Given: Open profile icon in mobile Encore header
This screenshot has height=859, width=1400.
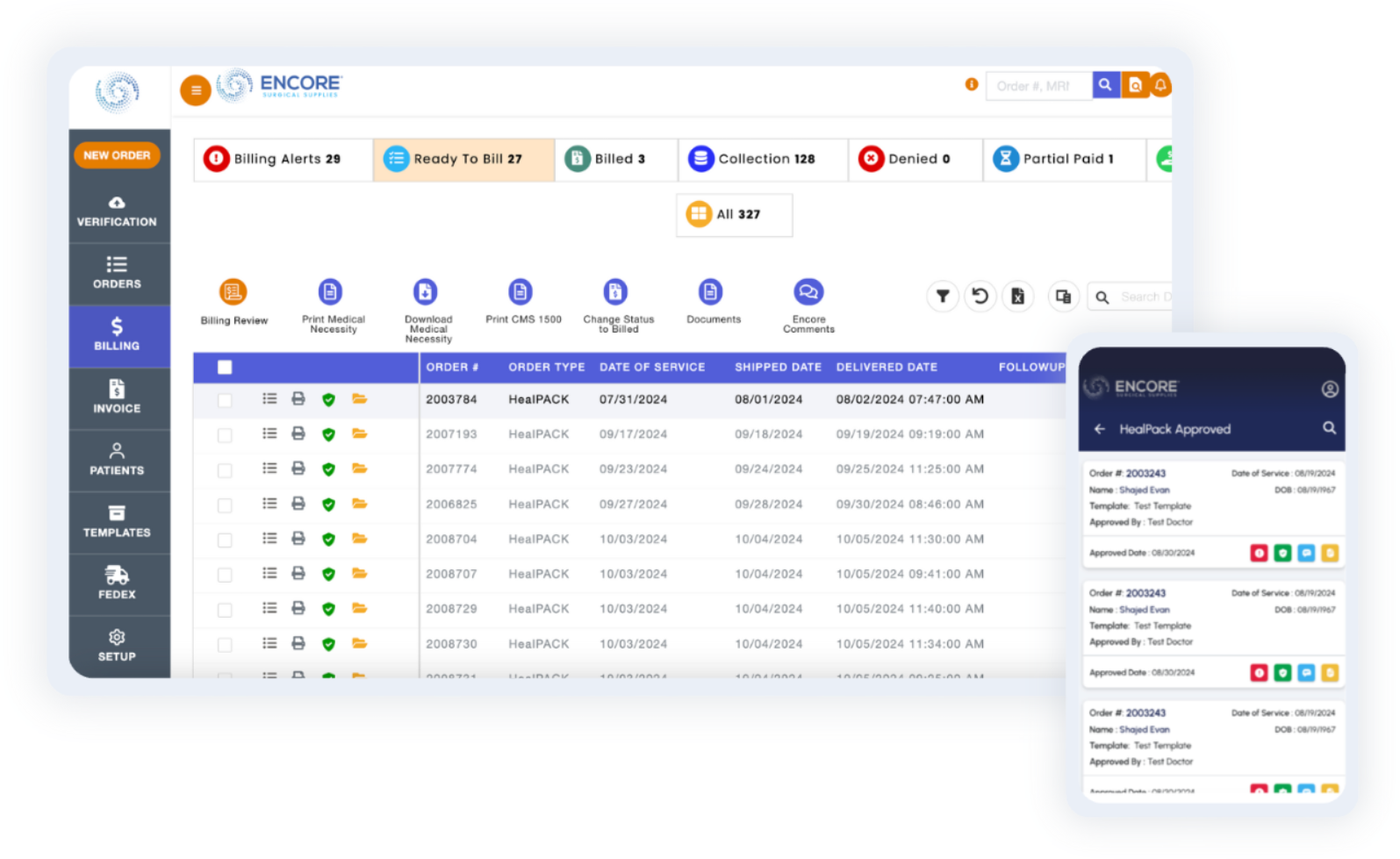Looking at the screenshot, I should [x=1330, y=390].
